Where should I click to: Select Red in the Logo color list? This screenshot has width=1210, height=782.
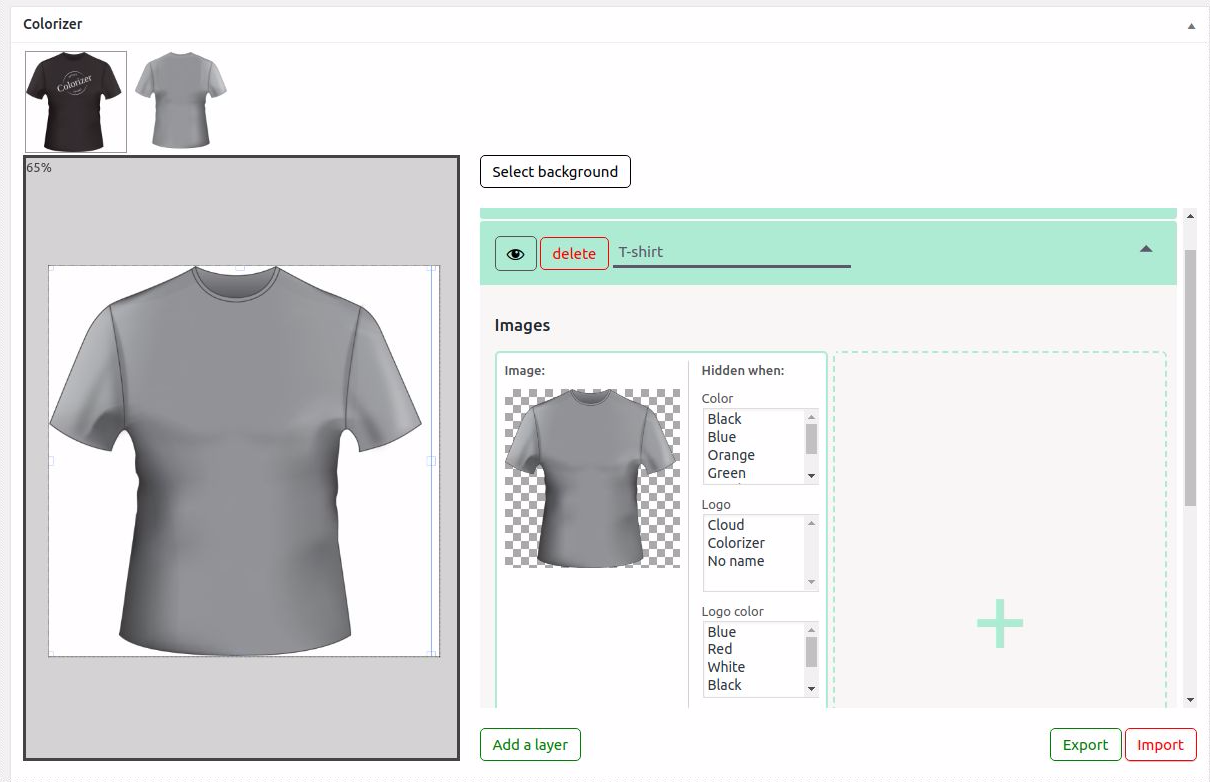pos(721,648)
